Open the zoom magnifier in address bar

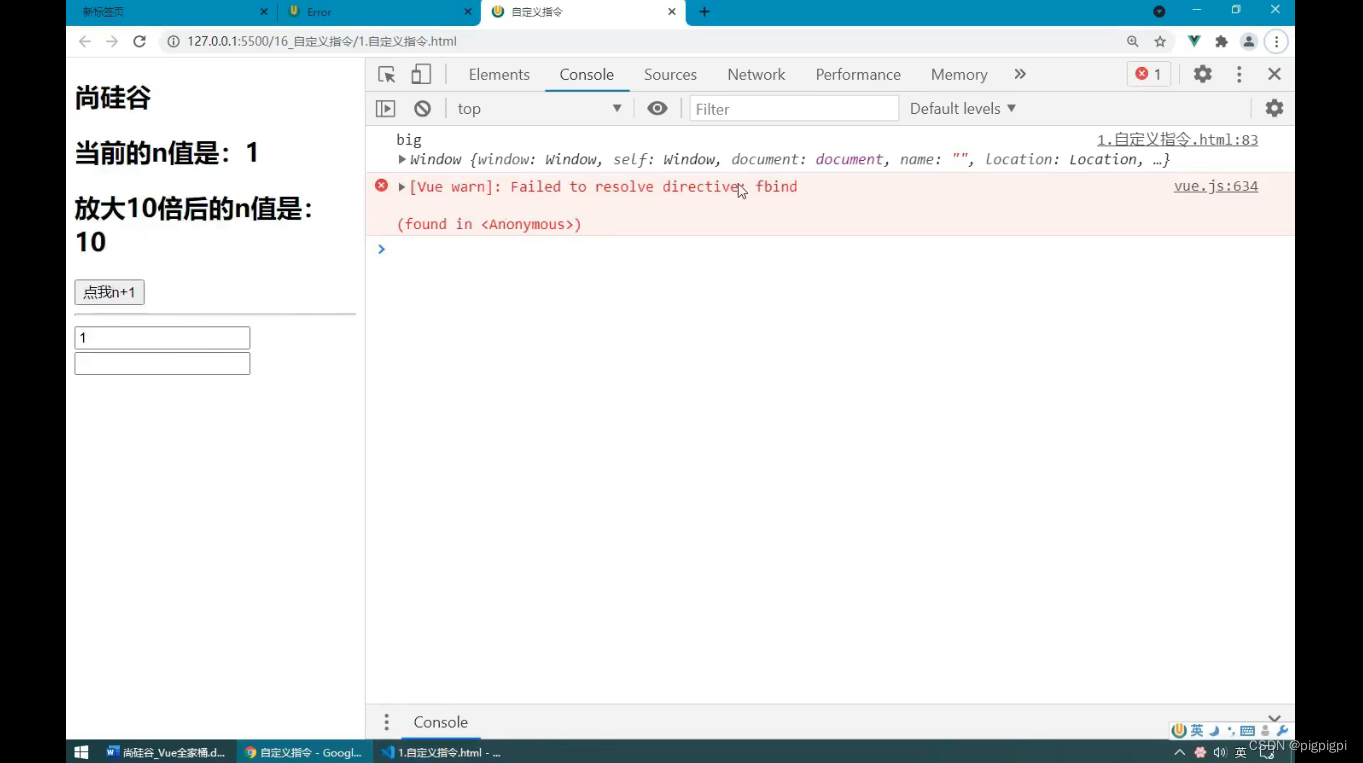[1132, 41]
